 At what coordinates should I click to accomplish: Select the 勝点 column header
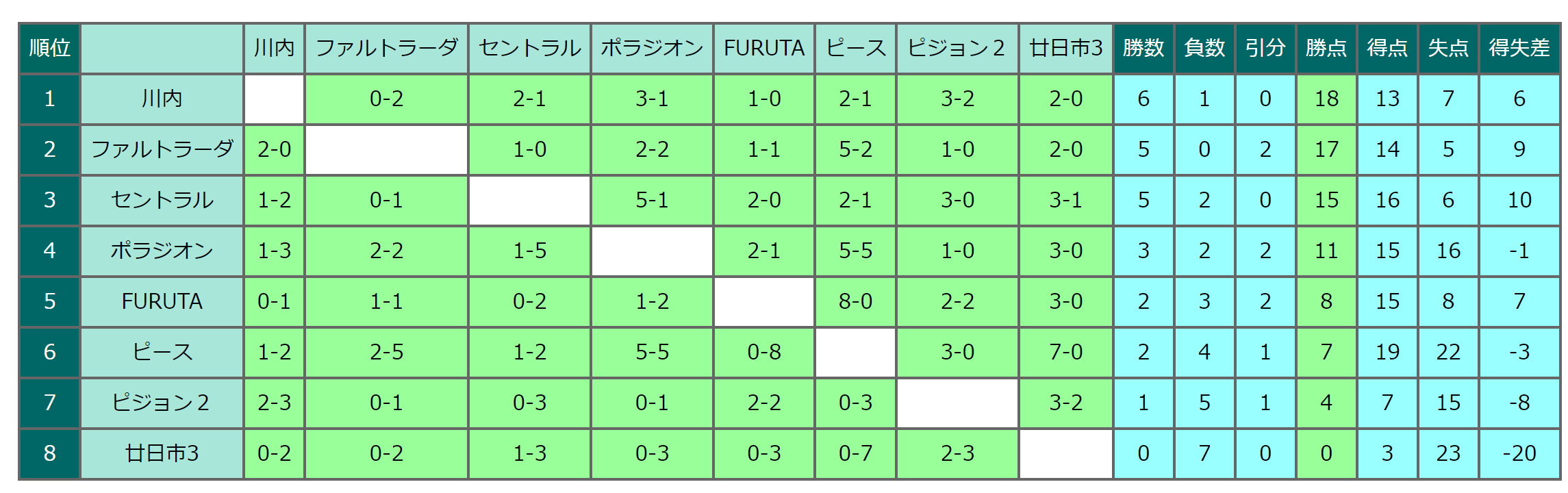[1326, 48]
